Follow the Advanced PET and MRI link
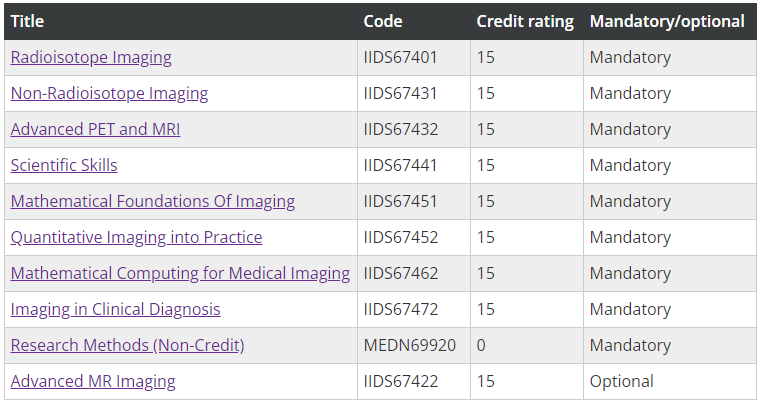This screenshot has width=761, height=403. click(x=95, y=130)
